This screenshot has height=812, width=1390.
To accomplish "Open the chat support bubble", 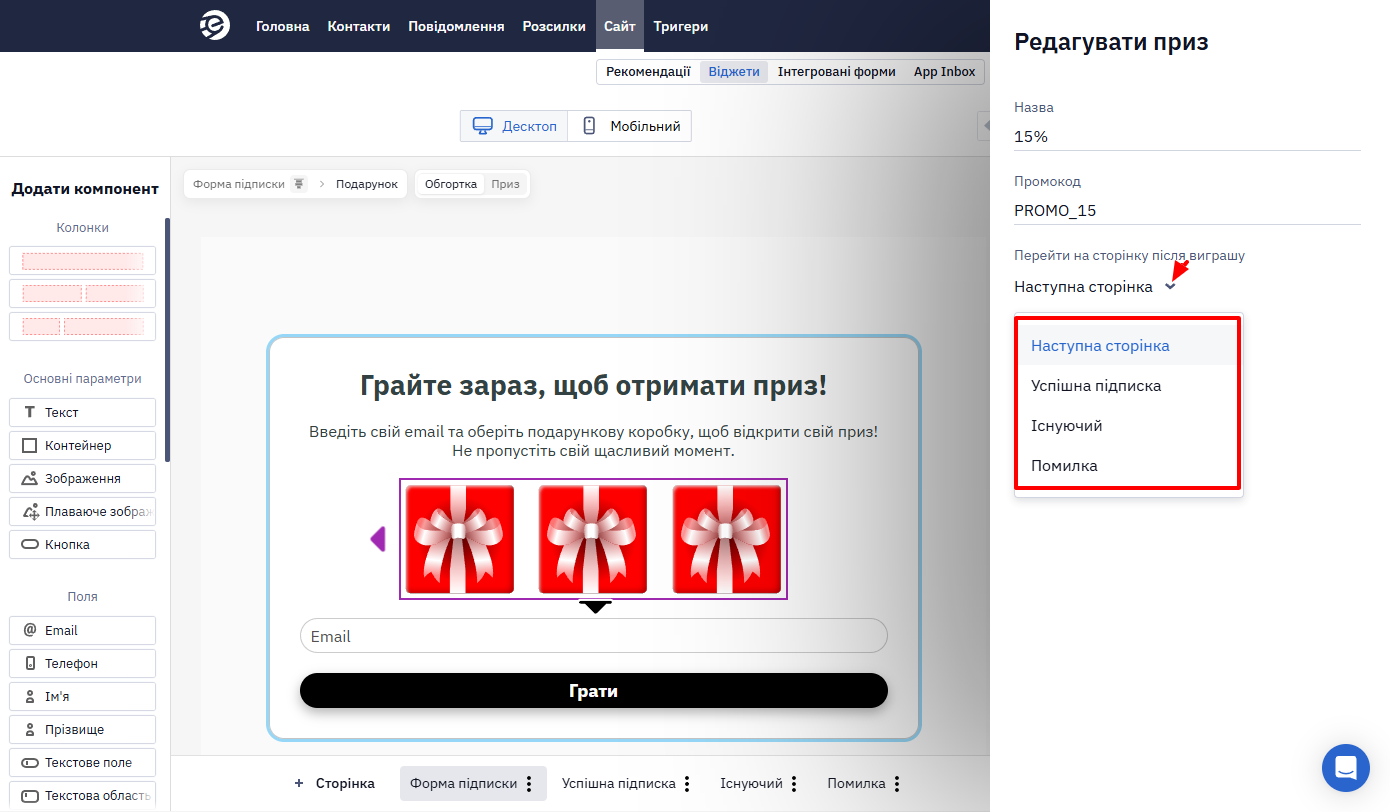I will tap(1346, 768).
